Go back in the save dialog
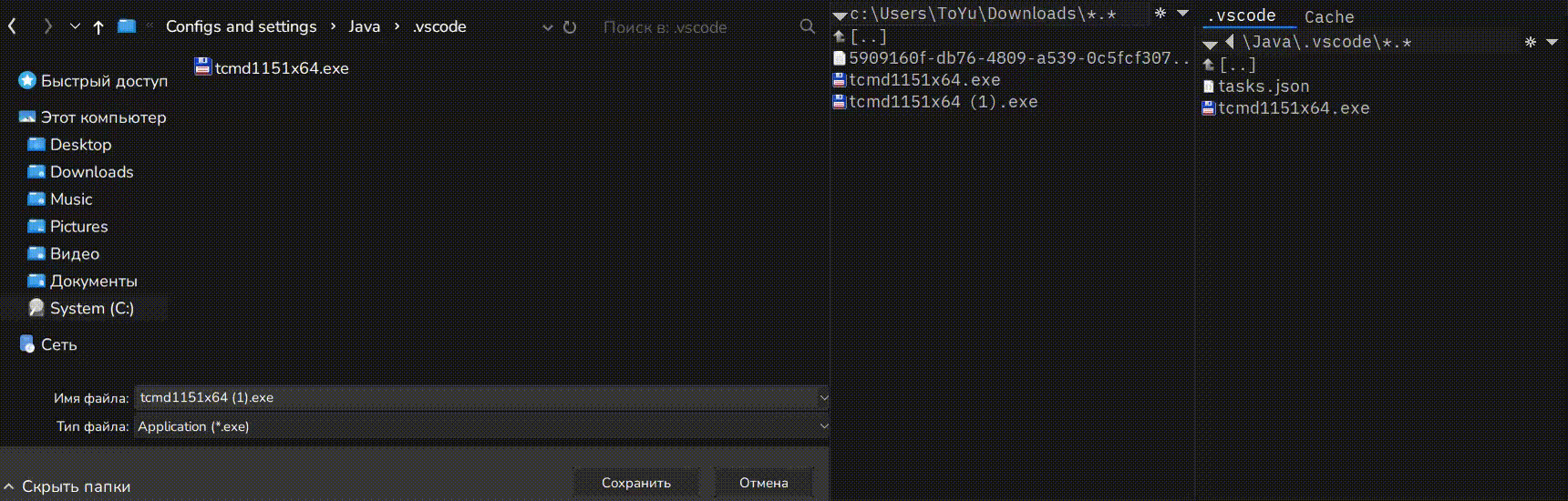Viewport: 1568px width, 501px height. click(x=12, y=26)
